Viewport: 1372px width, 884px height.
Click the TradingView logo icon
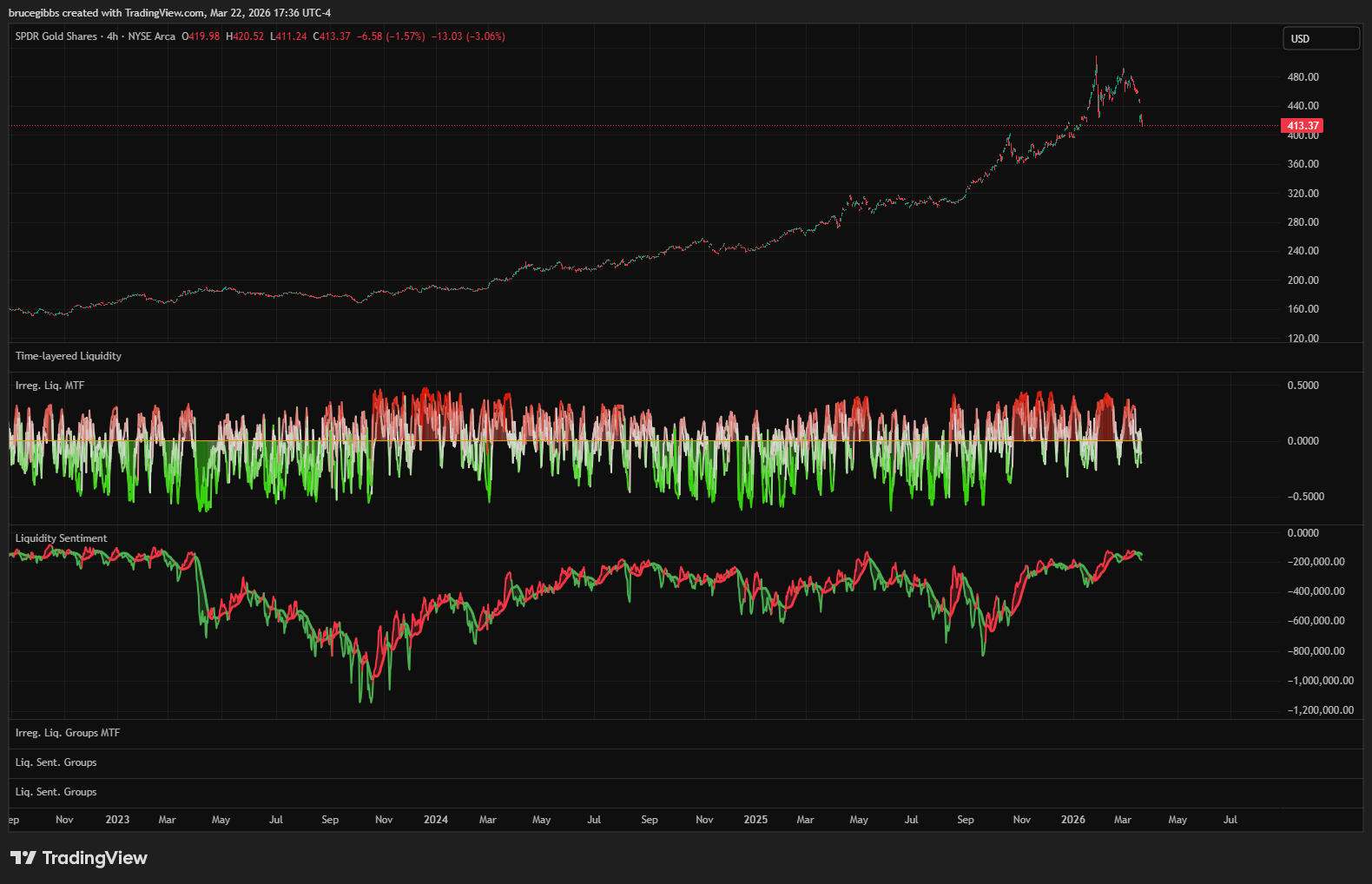tap(23, 858)
